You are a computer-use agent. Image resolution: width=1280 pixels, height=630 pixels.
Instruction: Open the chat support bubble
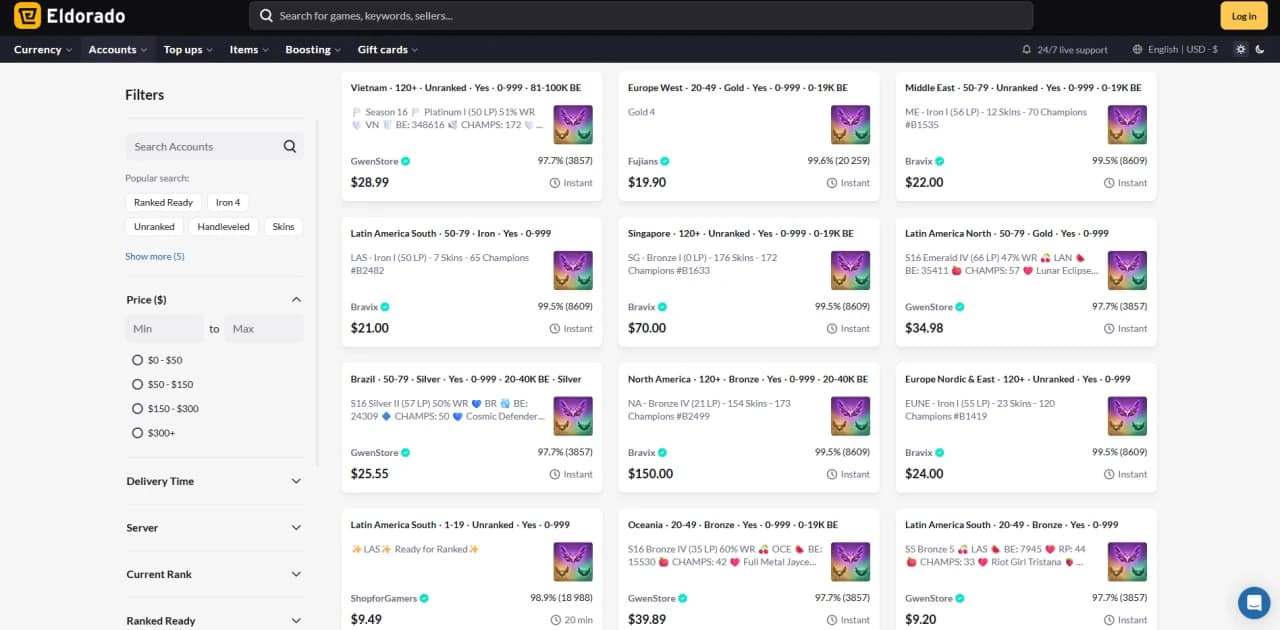pos(1254,602)
